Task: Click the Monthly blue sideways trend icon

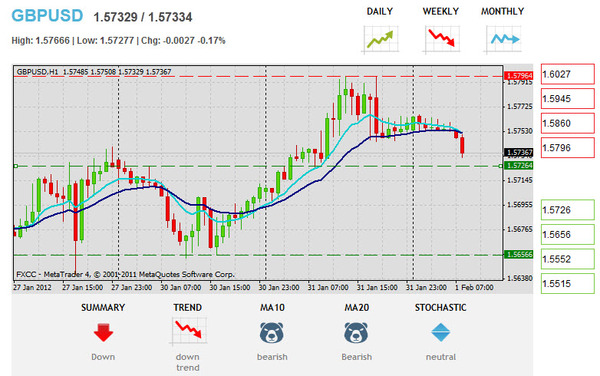Action: [x=504, y=39]
